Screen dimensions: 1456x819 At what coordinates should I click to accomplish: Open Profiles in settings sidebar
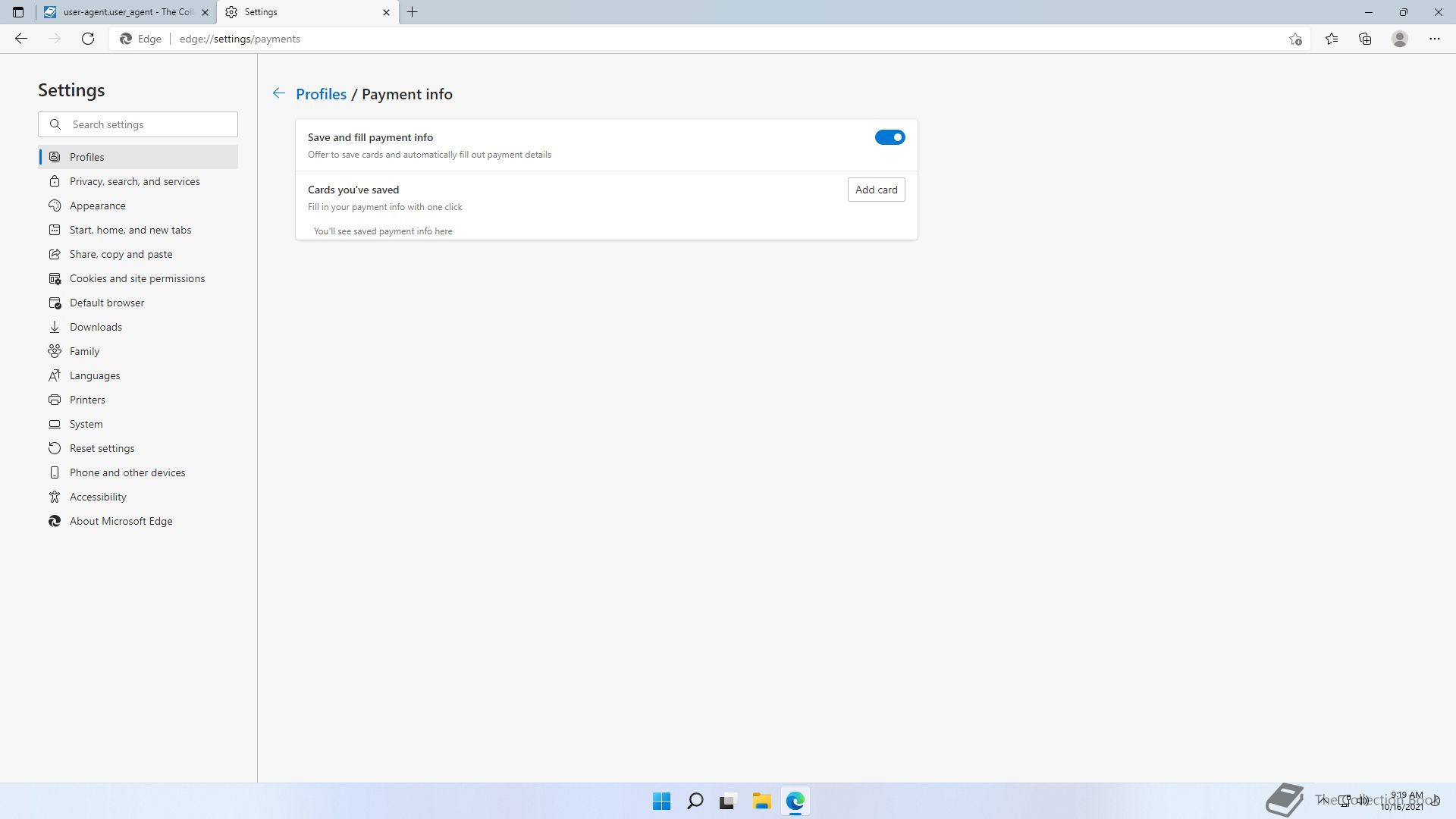pos(138,157)
